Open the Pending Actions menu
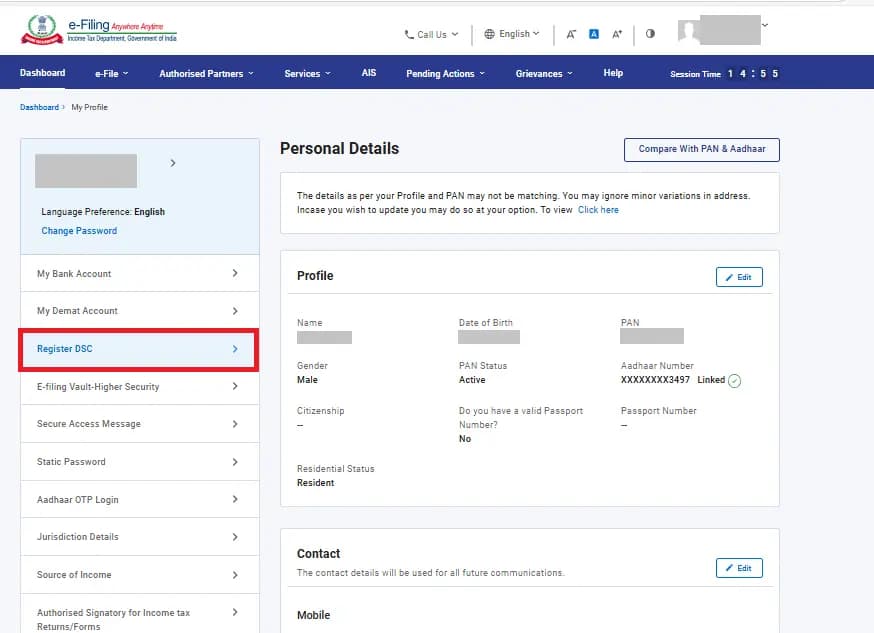Image resolution: width=874 pixels, height=633 pixels. 444,72
